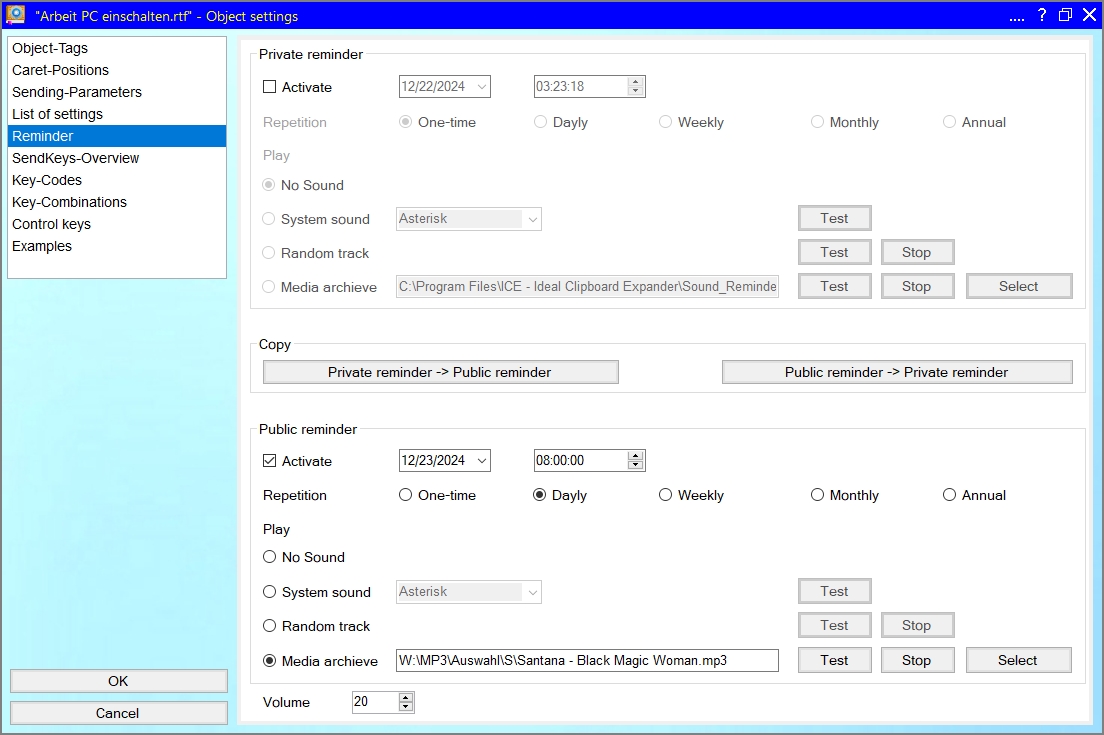Select Key-Combinations in the left list
The image size is (1104, 735).
click(x=70, y=202)
